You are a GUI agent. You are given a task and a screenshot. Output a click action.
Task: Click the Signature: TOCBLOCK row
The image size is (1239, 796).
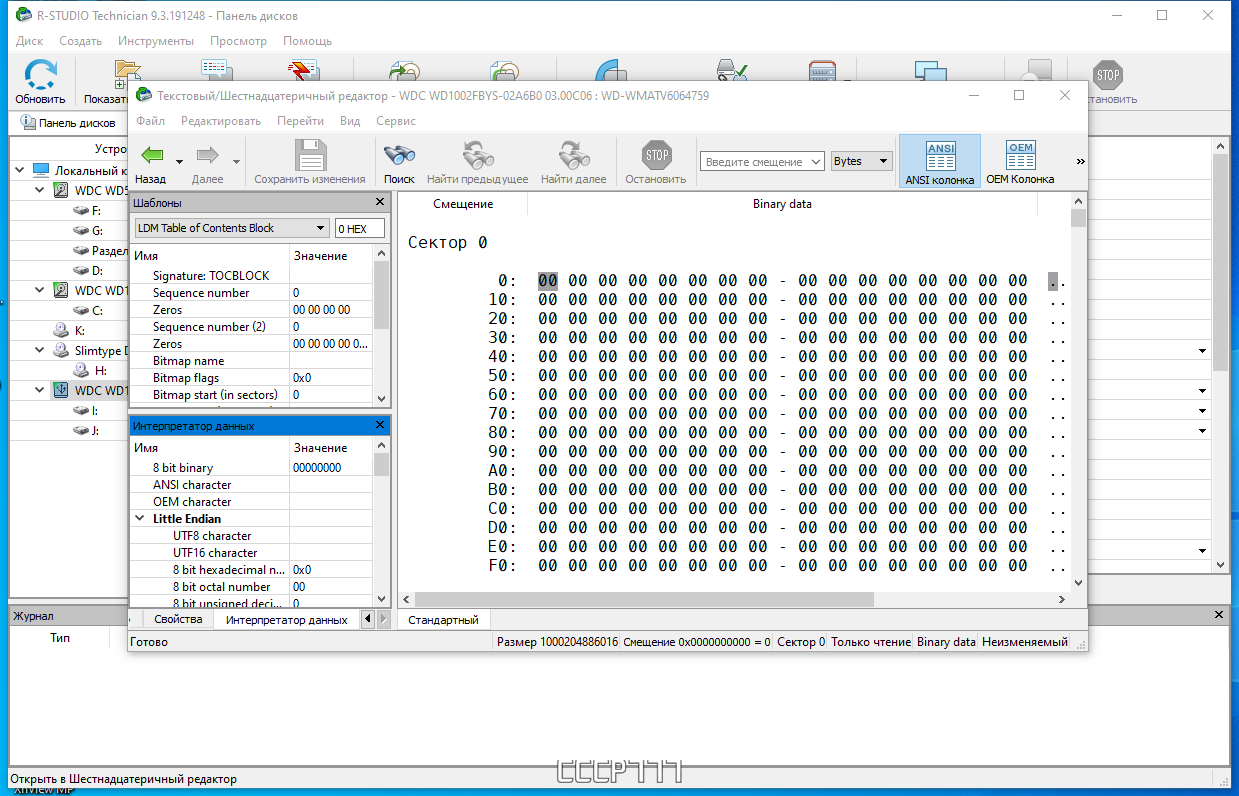click(x=252, y=276)
